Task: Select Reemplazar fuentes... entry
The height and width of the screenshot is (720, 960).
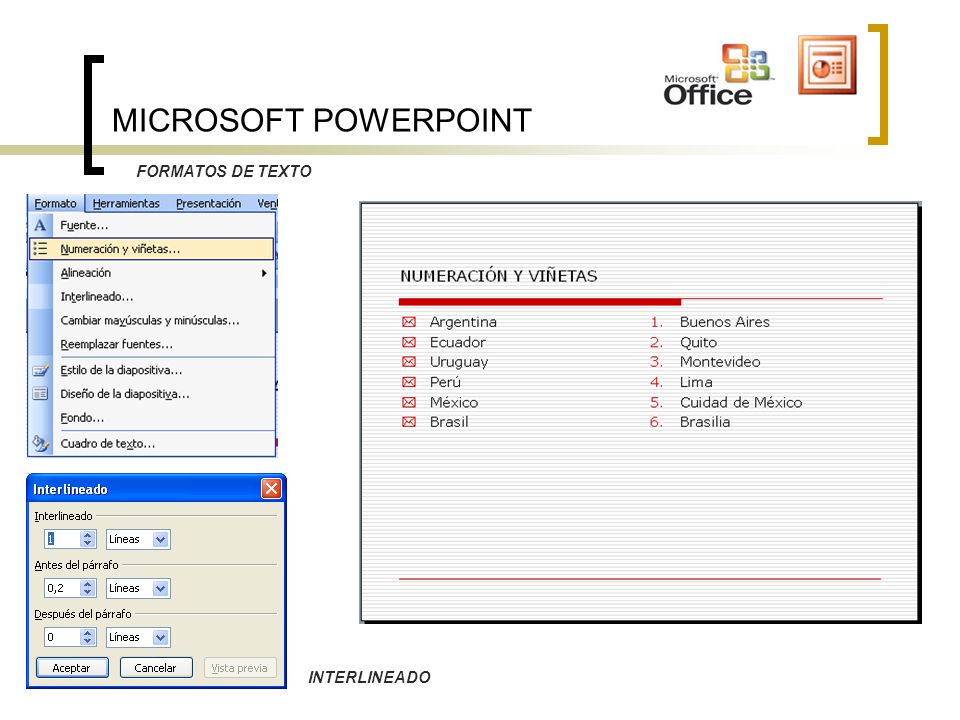Action: click(x=151, y=344)
